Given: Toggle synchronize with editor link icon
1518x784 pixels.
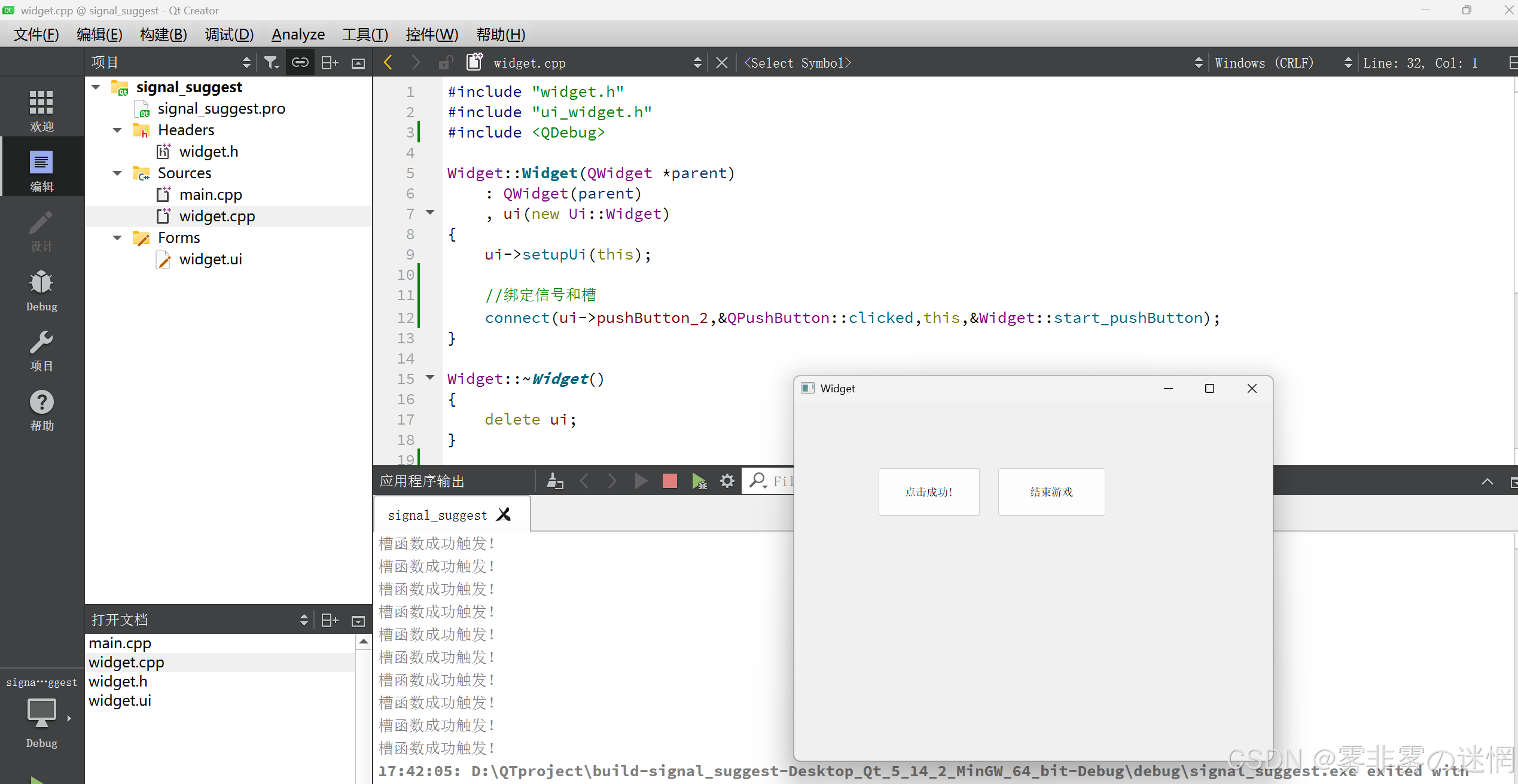Looking at the screenshot, I should [x=300, y=63].
